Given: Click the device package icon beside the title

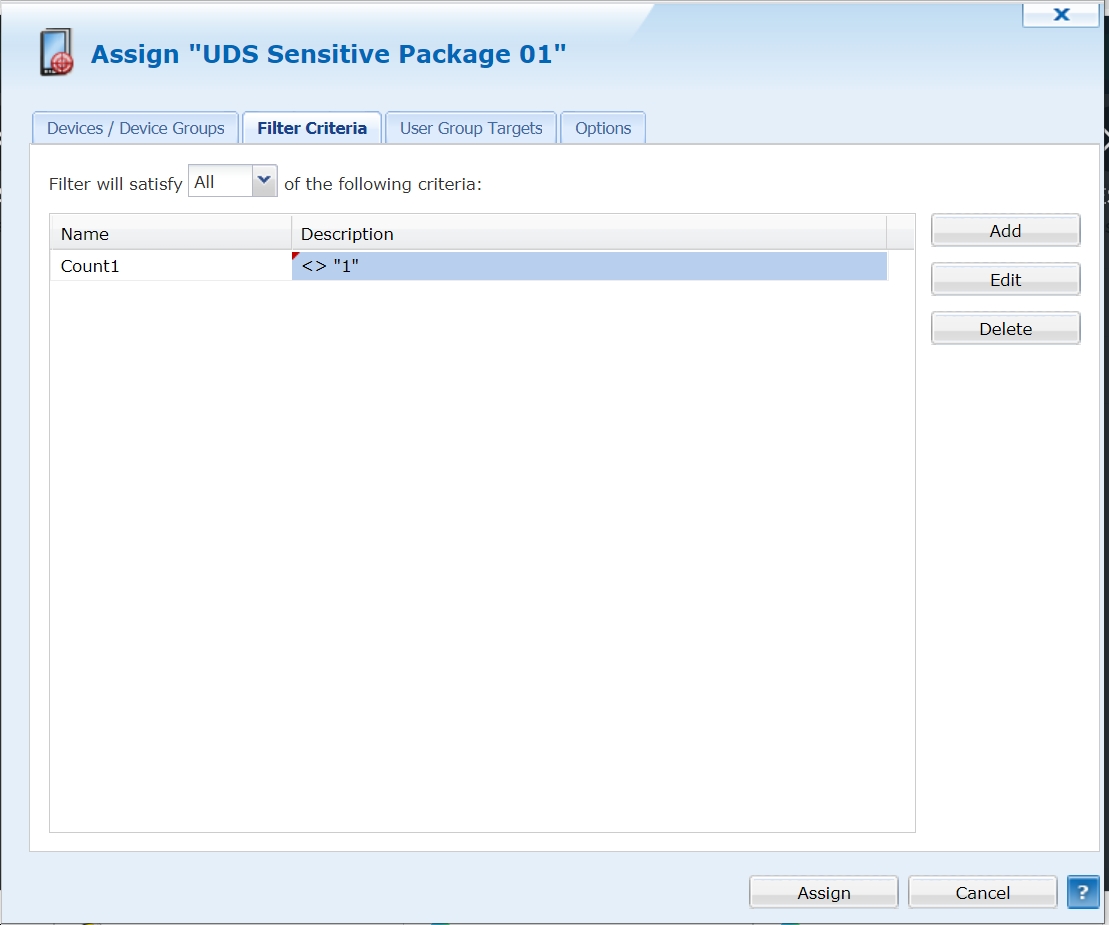Looking at the screenshot, I should point(57,53).
